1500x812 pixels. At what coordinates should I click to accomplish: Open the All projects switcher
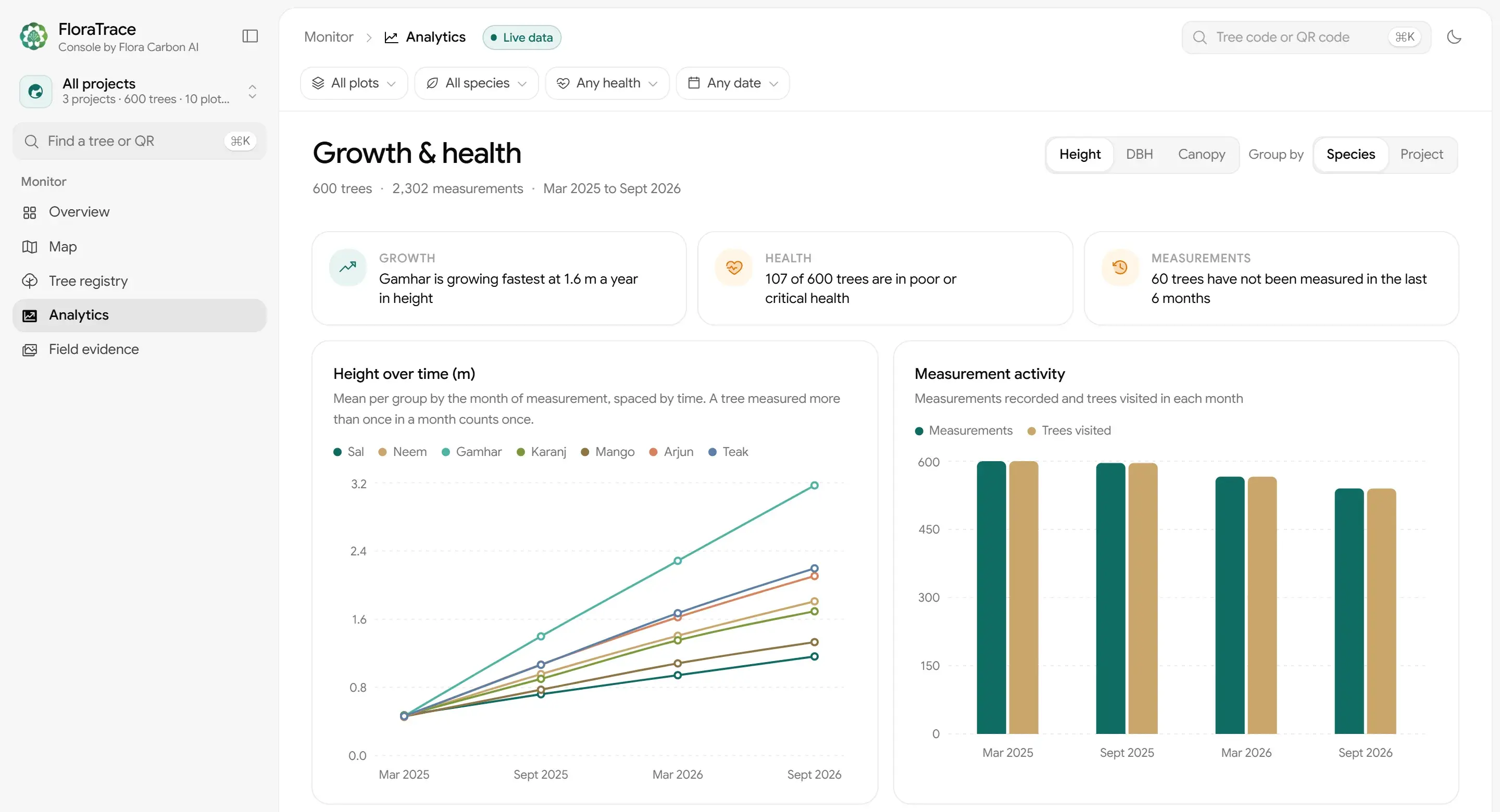pyautogui.click(x=139, y=92)
